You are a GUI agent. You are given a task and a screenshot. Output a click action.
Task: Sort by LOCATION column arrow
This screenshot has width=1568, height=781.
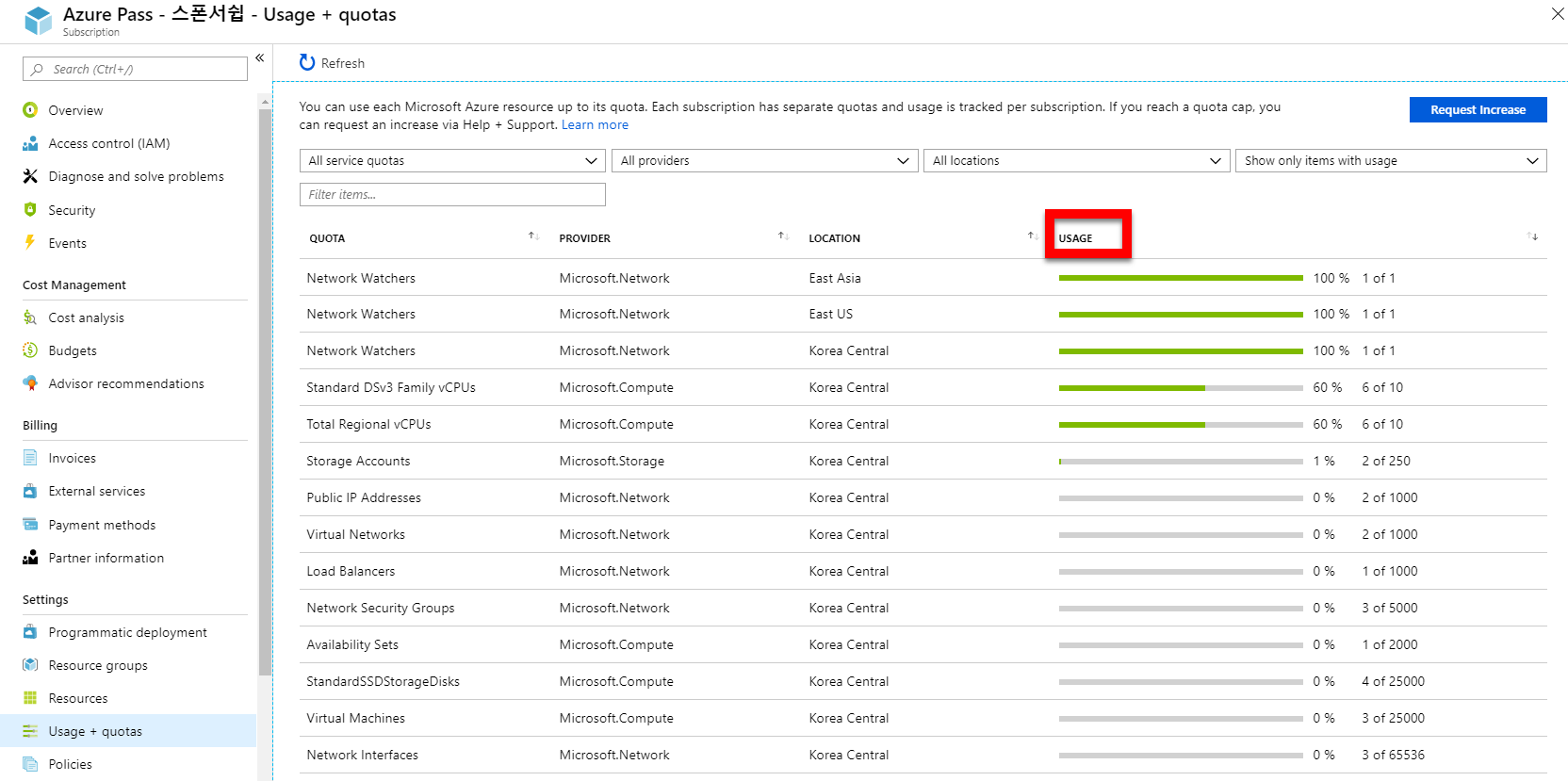(1033, 236)
